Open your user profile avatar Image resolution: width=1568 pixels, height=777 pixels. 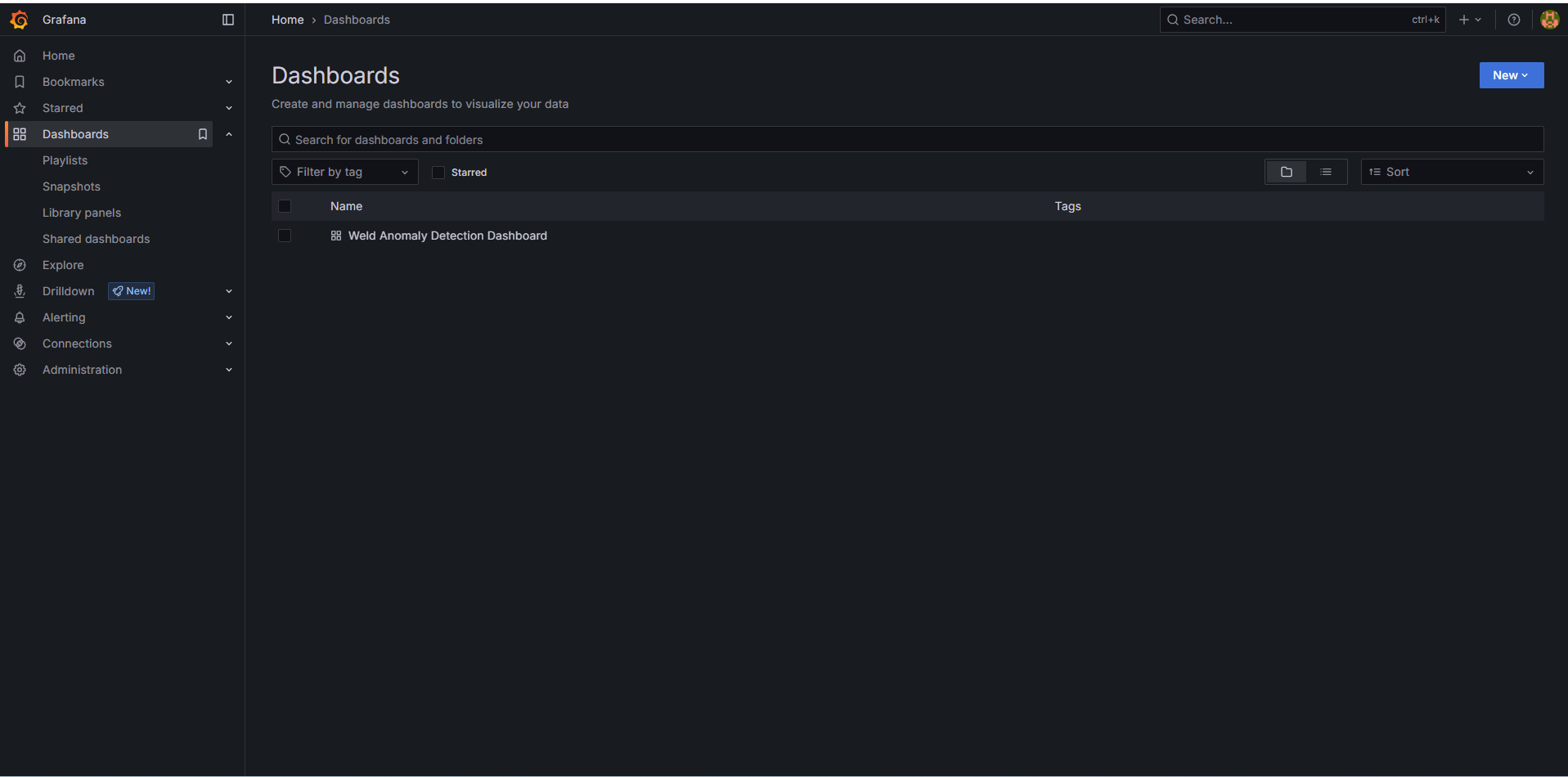tap(1549, 19)
